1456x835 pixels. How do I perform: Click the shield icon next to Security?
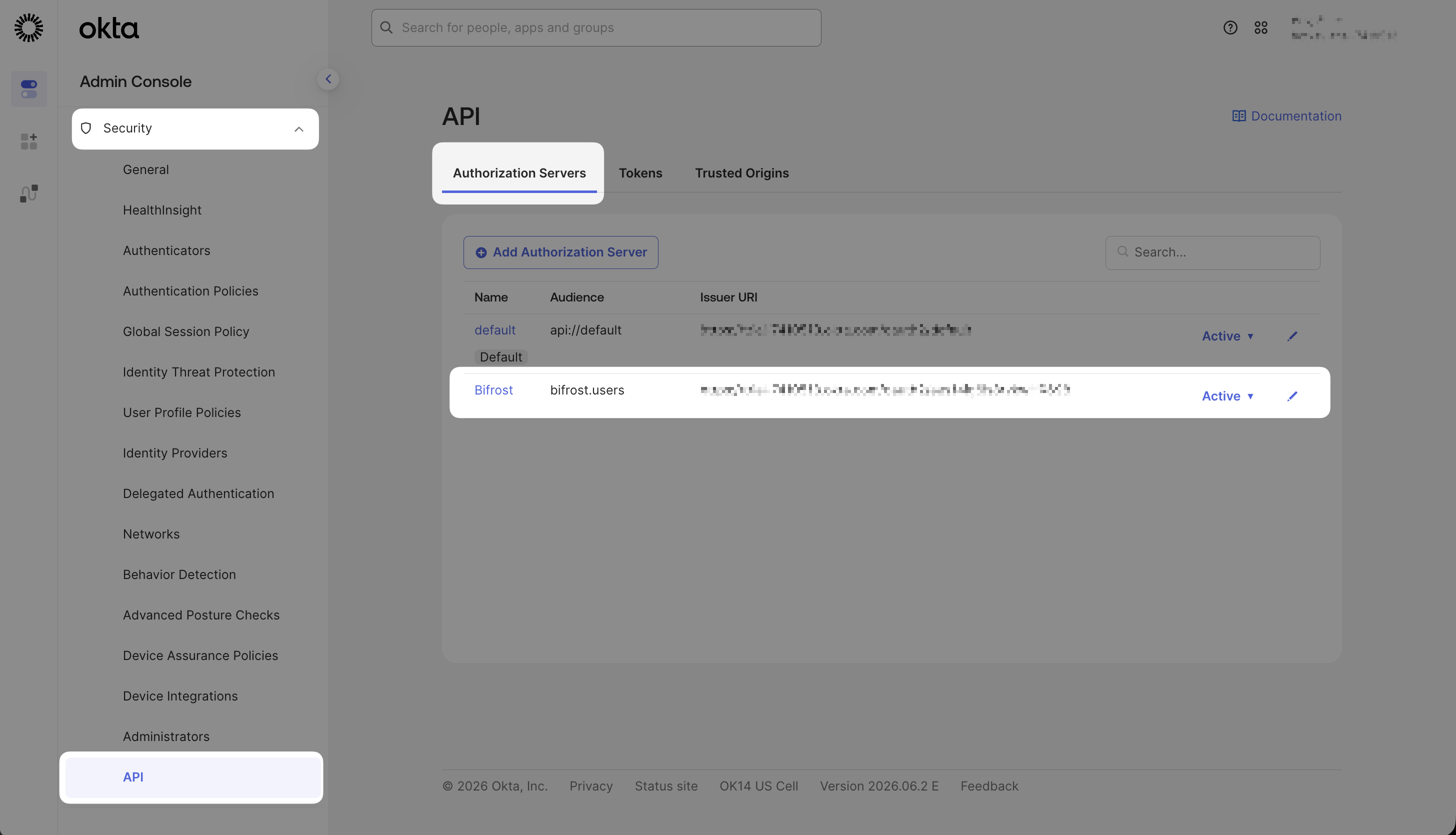(x=86, y=128)
